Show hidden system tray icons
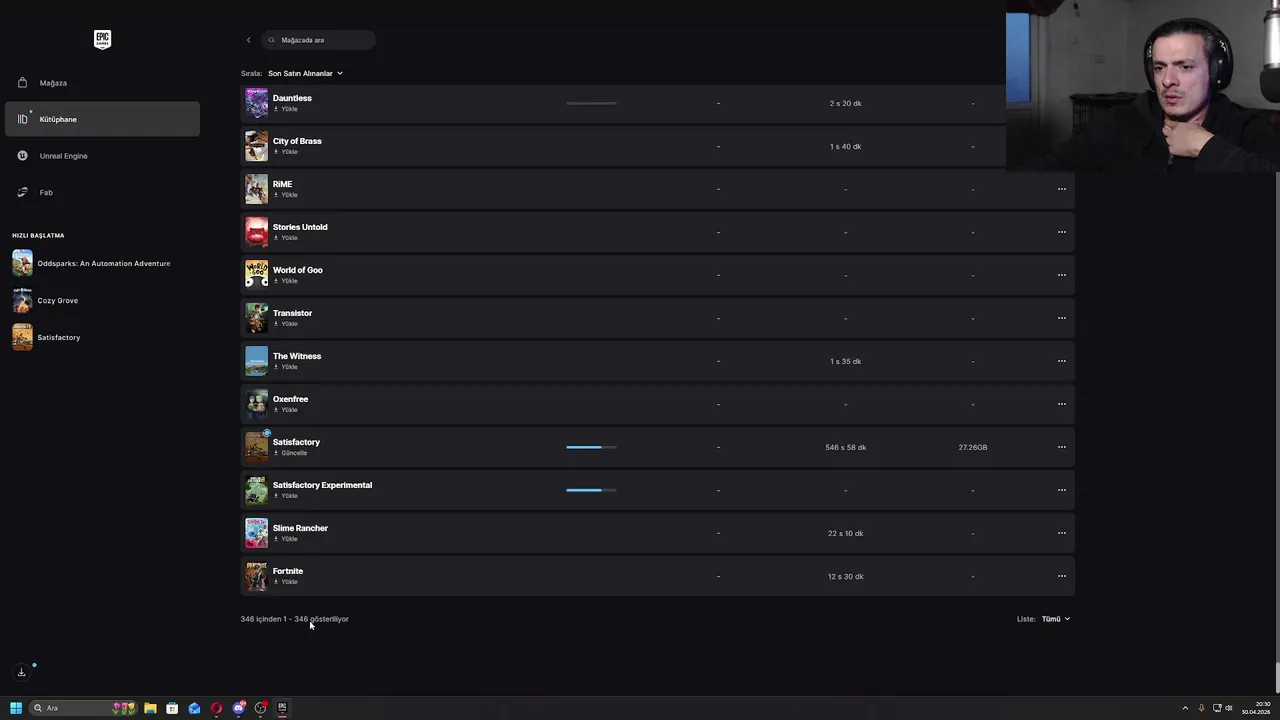The width and height of the screenshot is (1280, 720). click(x=1185, y=708)
